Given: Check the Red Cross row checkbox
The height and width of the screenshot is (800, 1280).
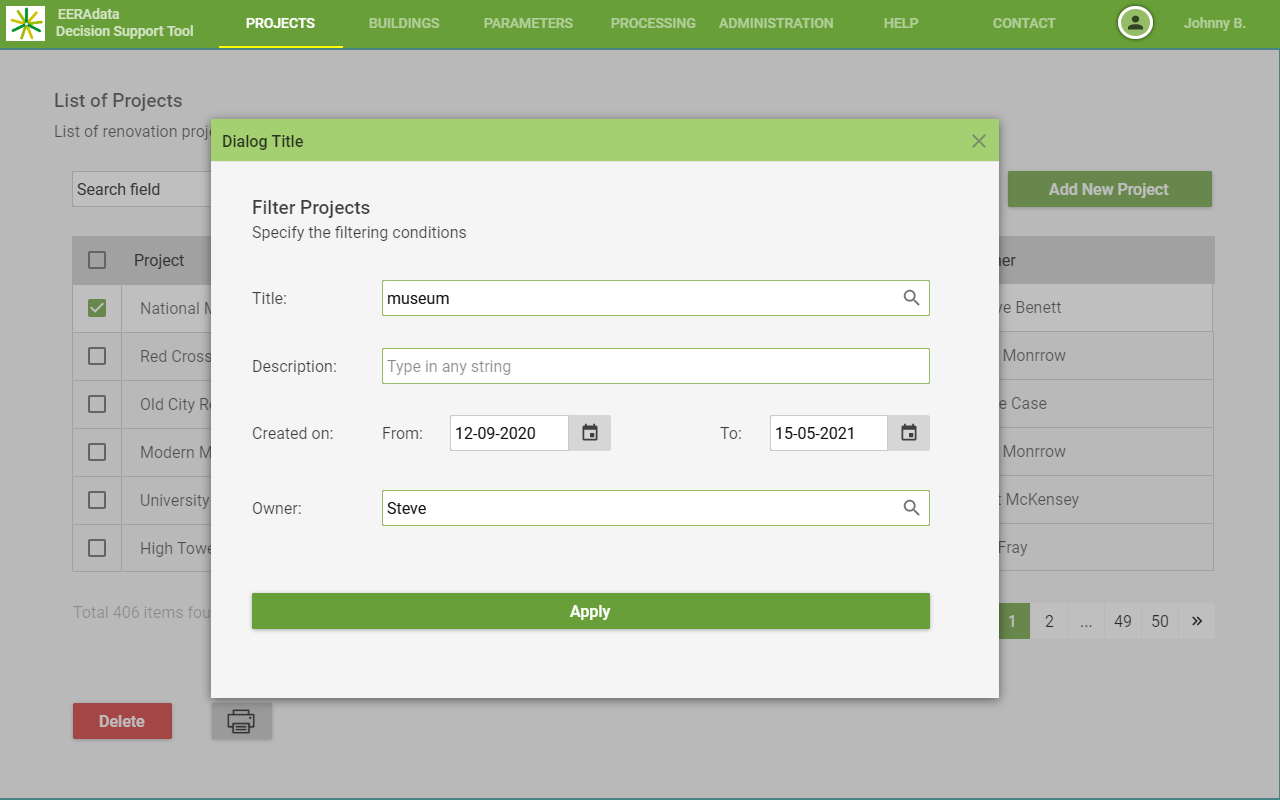Looking at the screenshot, I should pos(97,356).
